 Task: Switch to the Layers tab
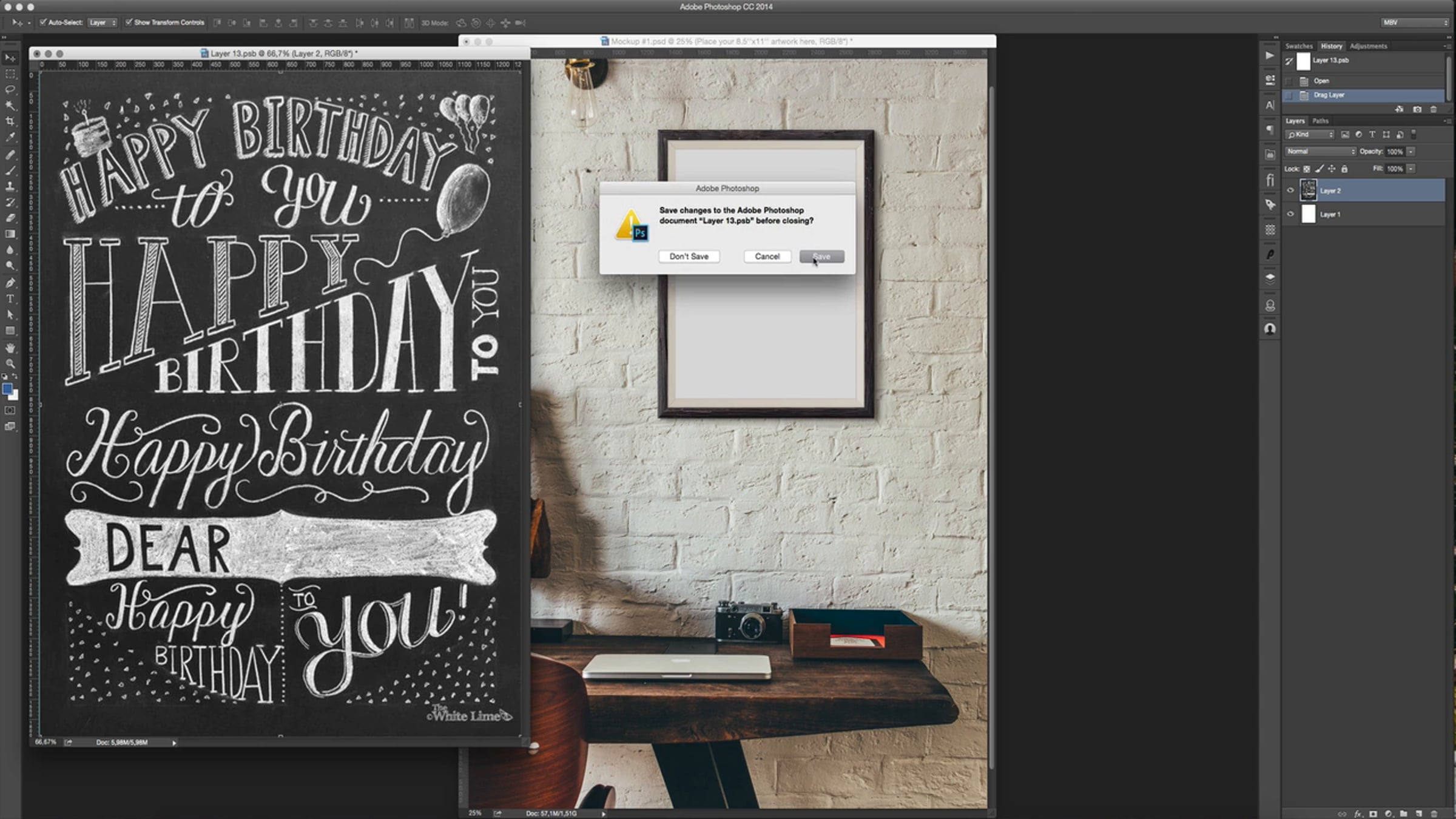click(1295, 121)
